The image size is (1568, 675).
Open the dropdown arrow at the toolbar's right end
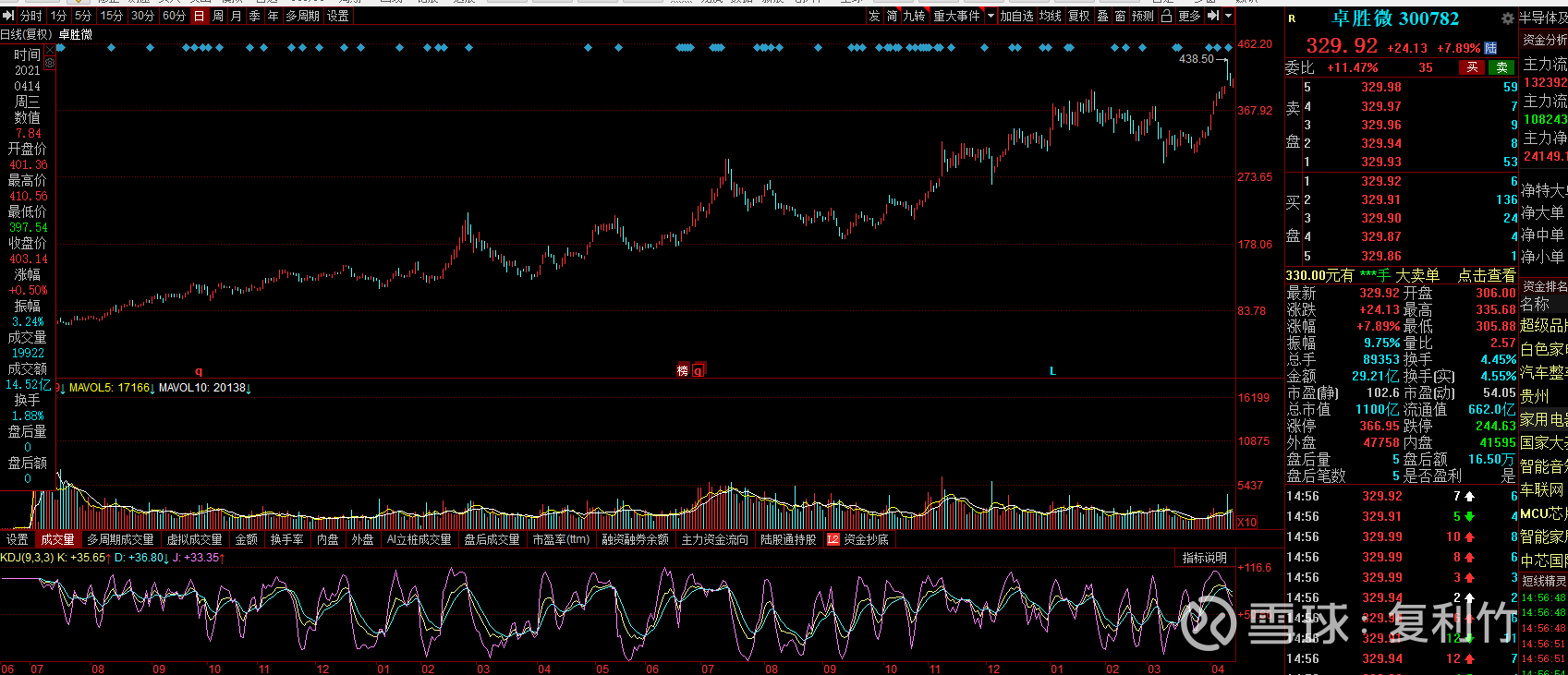(1228, 16)
